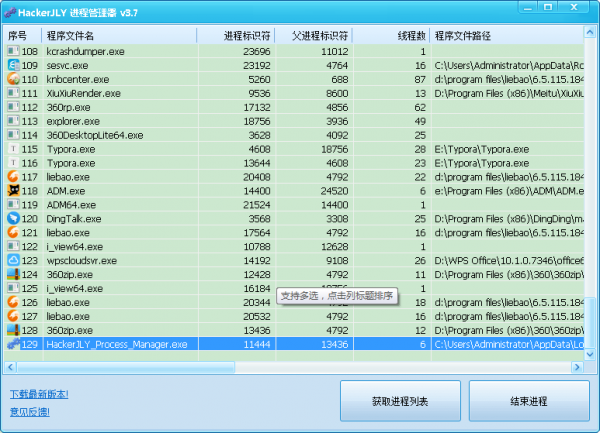Image resolution: width=600 pixels, height=433 pixels.
Task: Click the DingTalk icon in row 120
Action: pyautogui.click(x=13, y=219)
